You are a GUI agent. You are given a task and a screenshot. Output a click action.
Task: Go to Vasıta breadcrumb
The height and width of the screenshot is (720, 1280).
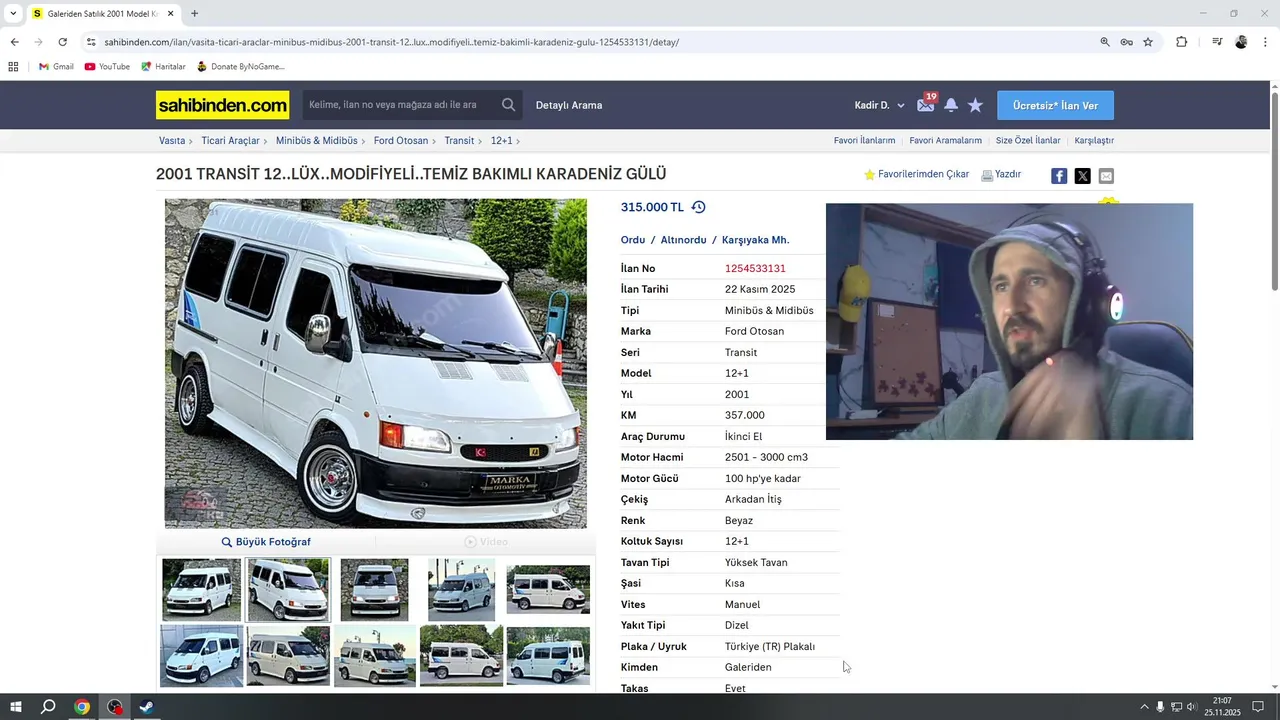click(x=172, y=141)
